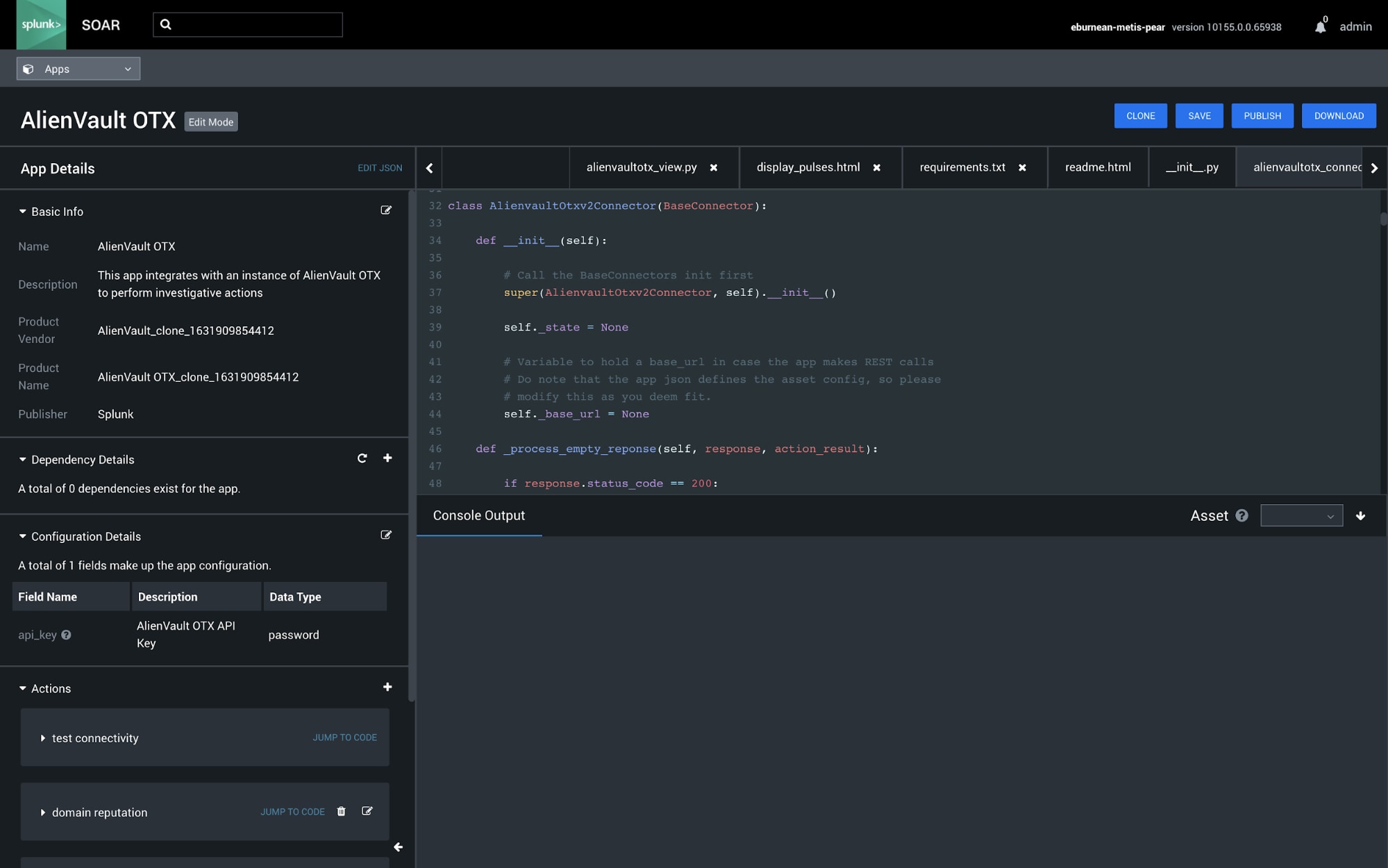
Task: Select Console Output tab
Action: tap(479, 515)
